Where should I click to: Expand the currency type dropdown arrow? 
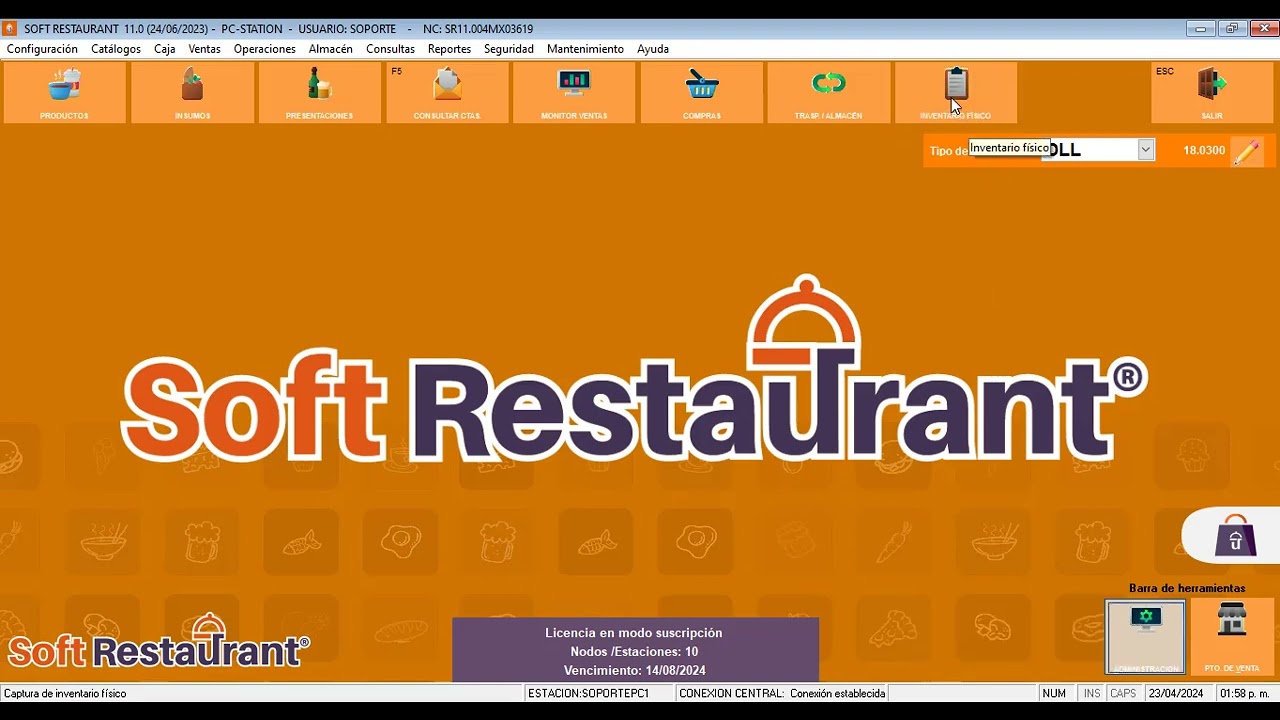pyautogui.click(x=1146, y=150)
